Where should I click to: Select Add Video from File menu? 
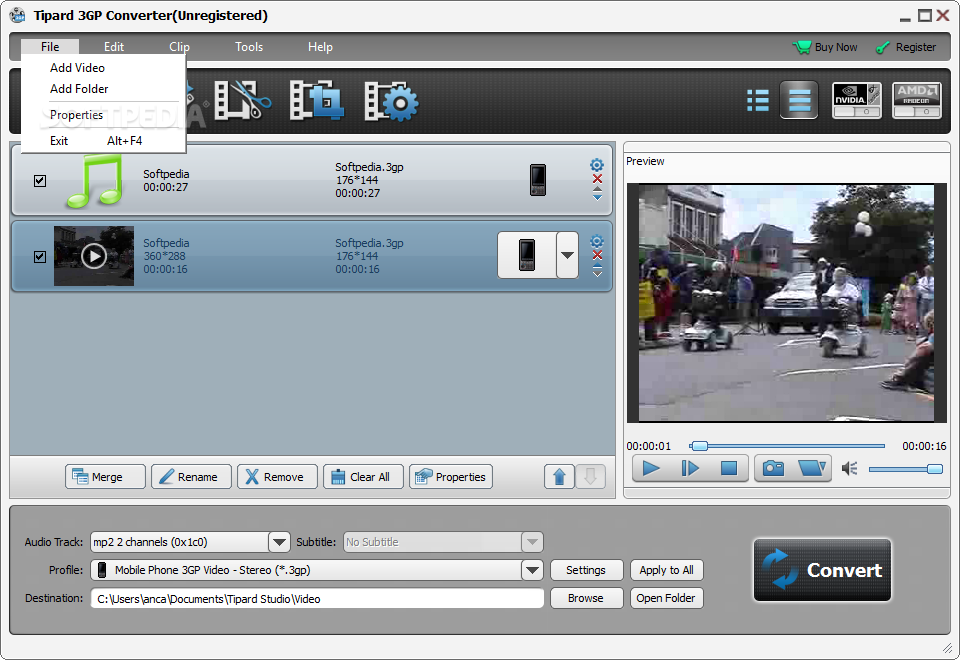tap(103, 68)
